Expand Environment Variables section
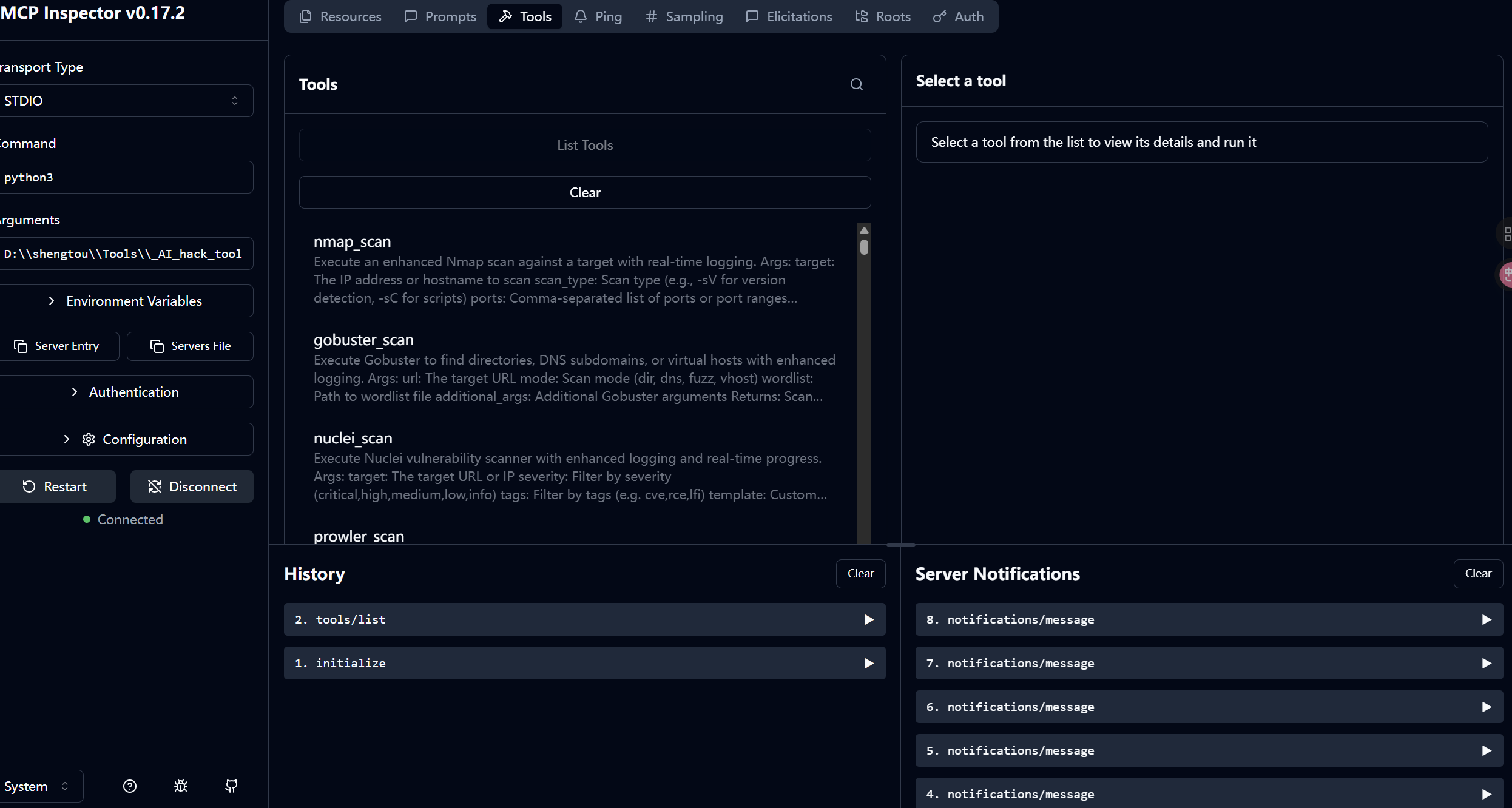The width and height of the screenshot is (1512, 808). [124, 301]
